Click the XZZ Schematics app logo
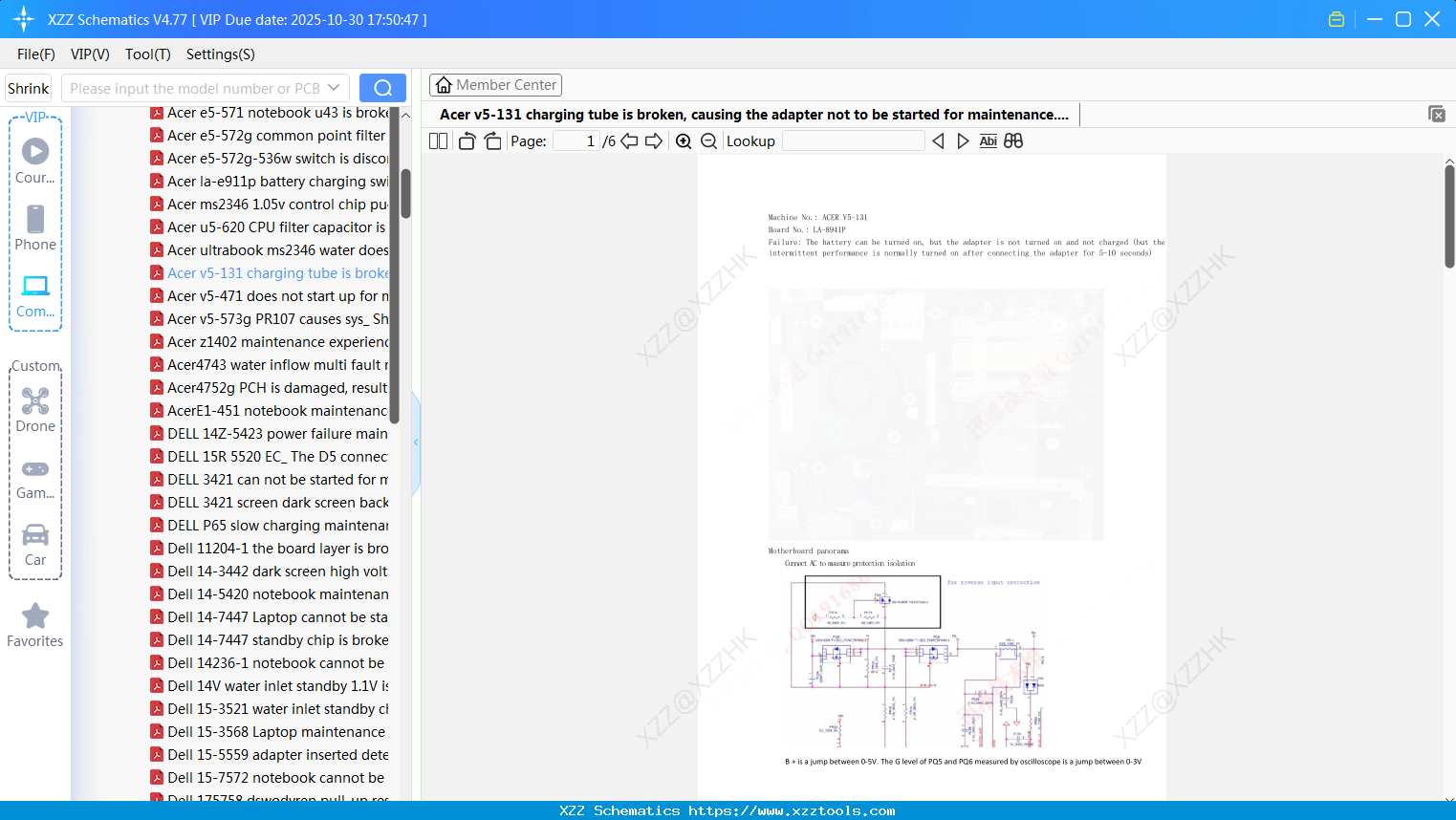This screenshot has height=820, width=1456. point(24,19)
